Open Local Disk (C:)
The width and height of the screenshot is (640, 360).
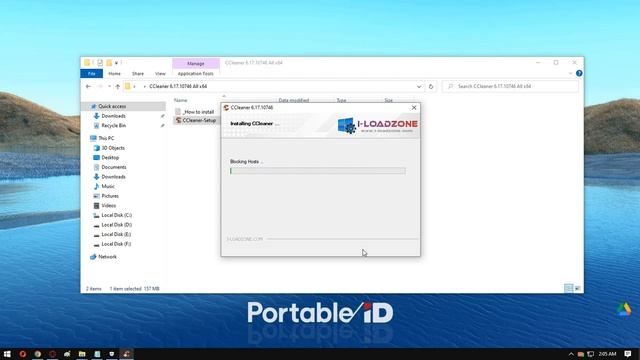coord(116,215)
